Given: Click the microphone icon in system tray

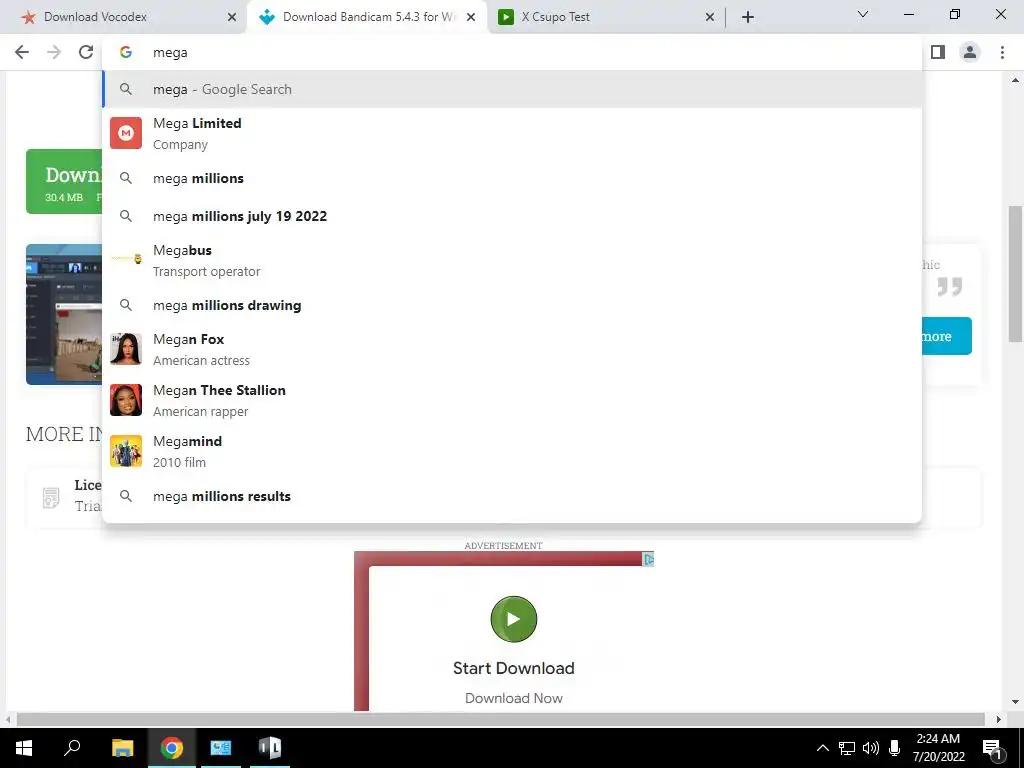Looking at the screenshot, I should click(x=895, y=748).
